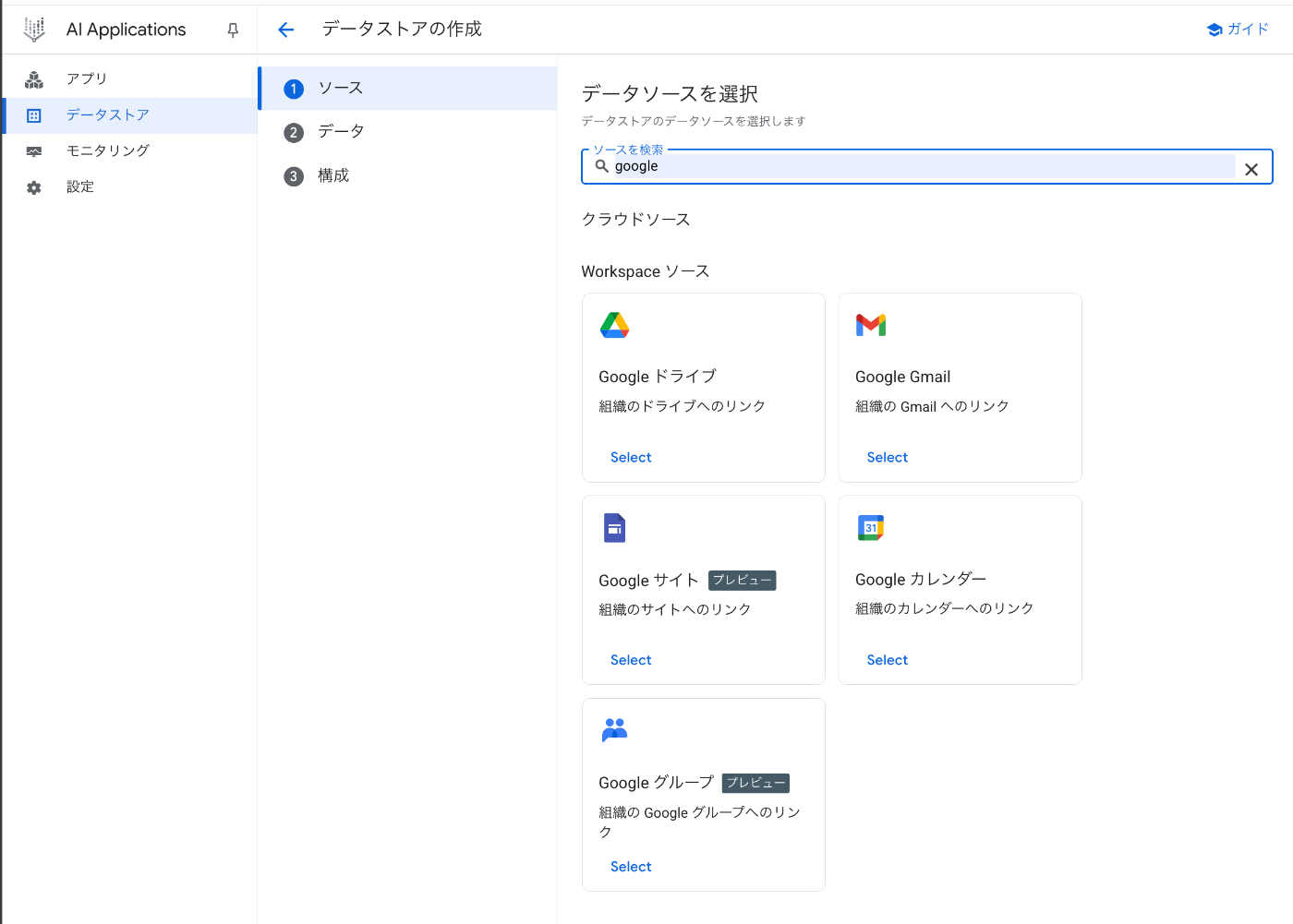Click the 組織のドライブへのリンク description
Screen dimensions: 1293x924
click(x=682, y=406)
